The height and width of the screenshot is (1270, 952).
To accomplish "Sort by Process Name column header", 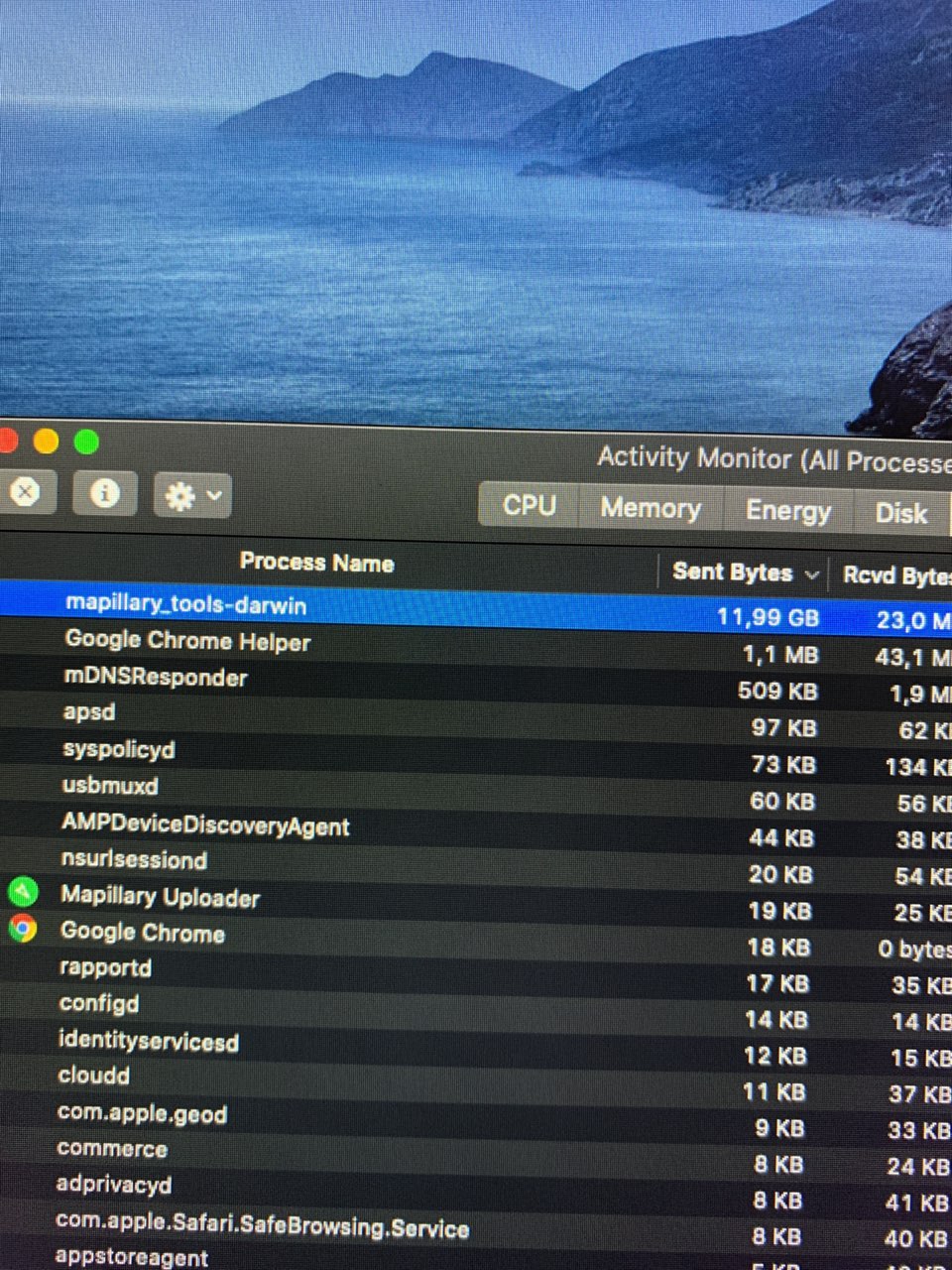I will point(316,563).
